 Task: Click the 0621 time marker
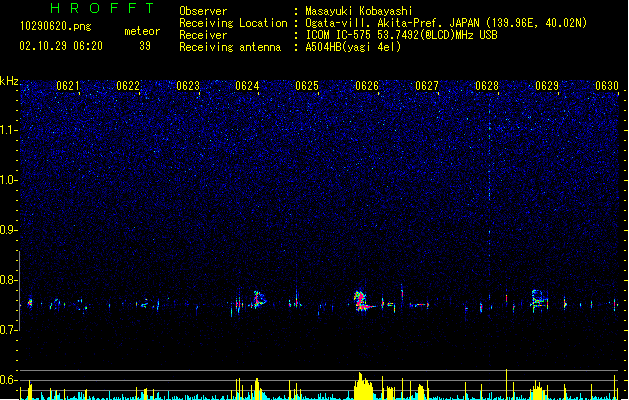[x=68, y=86]
